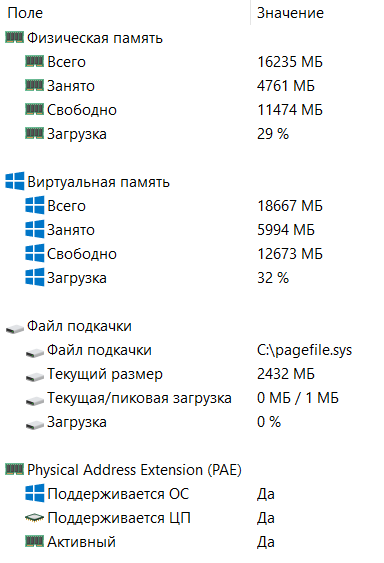Click the 18667 МБ virtual memory value
384x563 pixels.
(x=290, y=206)
